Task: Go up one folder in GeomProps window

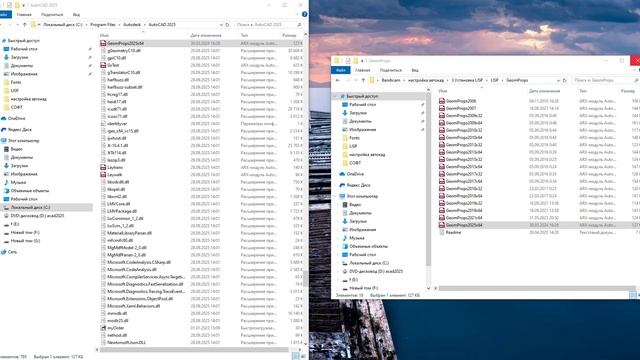Action: click(x=363, y=80)
